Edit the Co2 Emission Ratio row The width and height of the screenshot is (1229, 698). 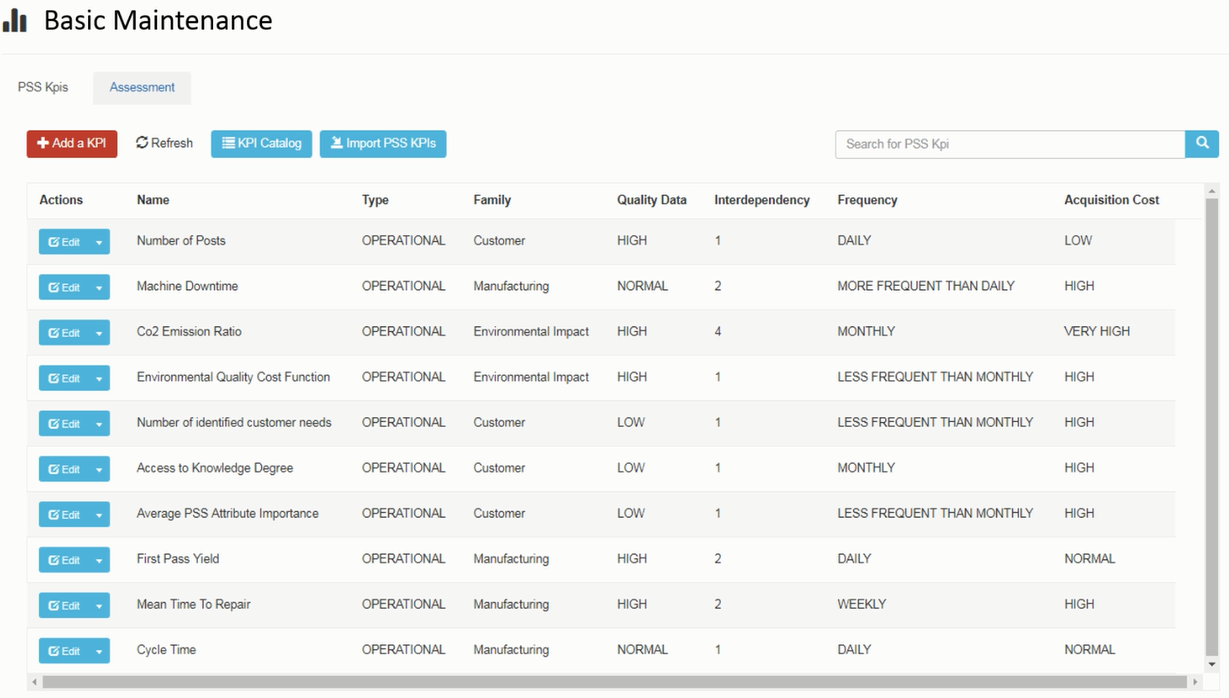tap(64, 333)
